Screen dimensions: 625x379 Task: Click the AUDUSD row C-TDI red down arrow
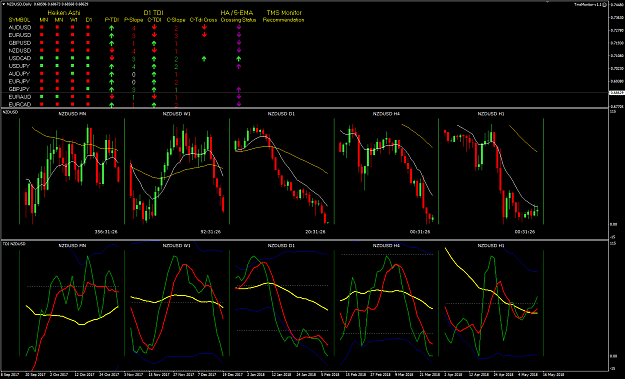click(154, 28)
